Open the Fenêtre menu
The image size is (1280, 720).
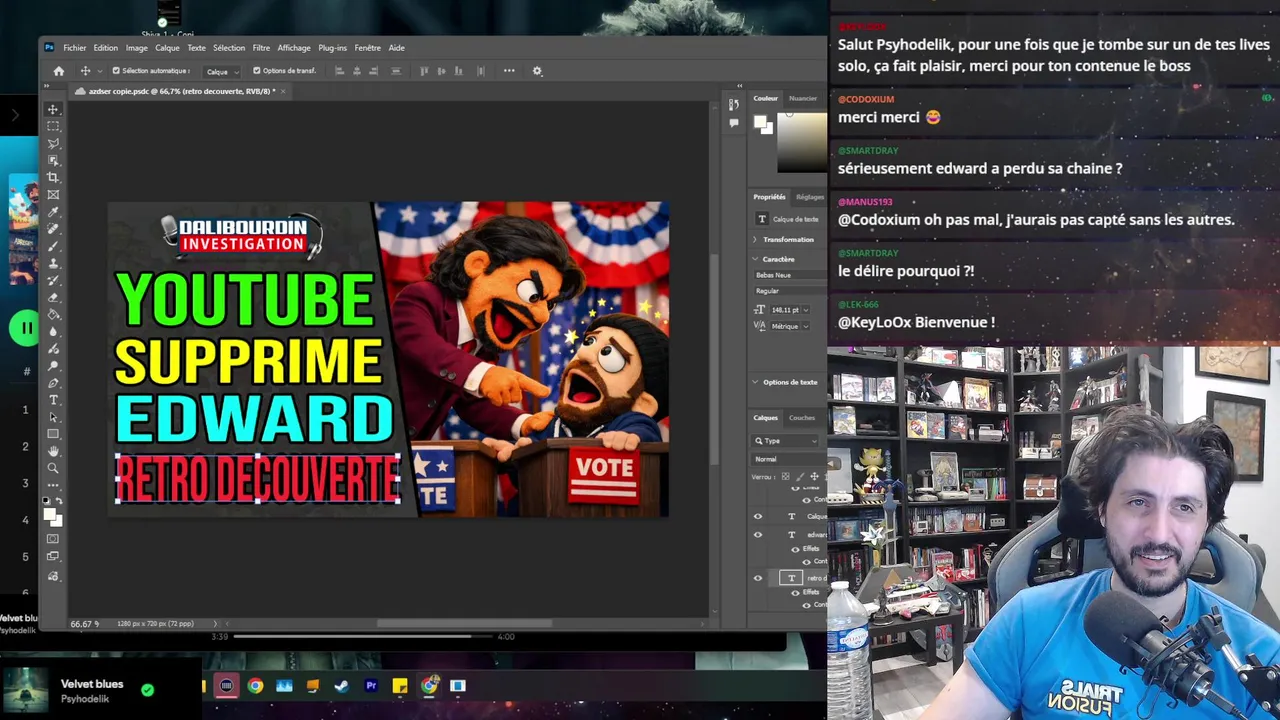(x=367, y=48)
